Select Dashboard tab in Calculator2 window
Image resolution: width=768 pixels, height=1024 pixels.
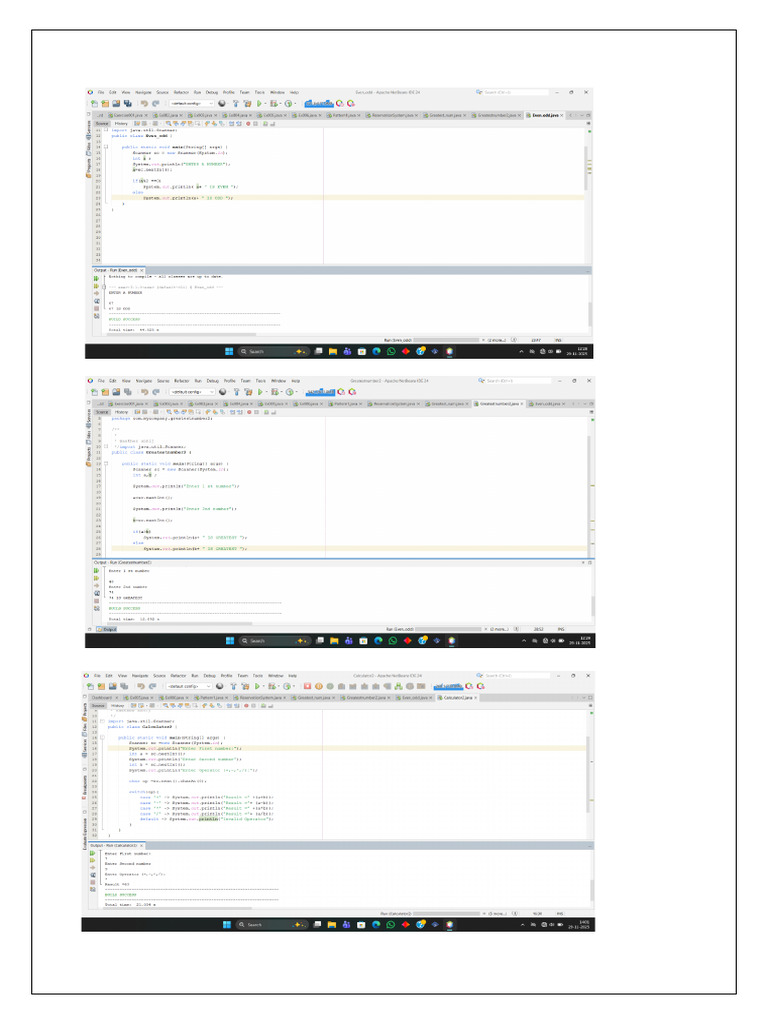[x=104, y=697]
